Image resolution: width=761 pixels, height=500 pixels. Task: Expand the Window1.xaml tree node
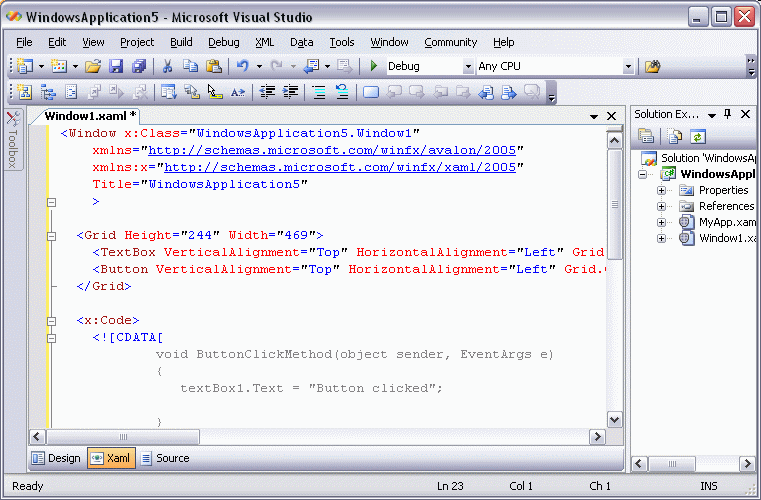662,238
